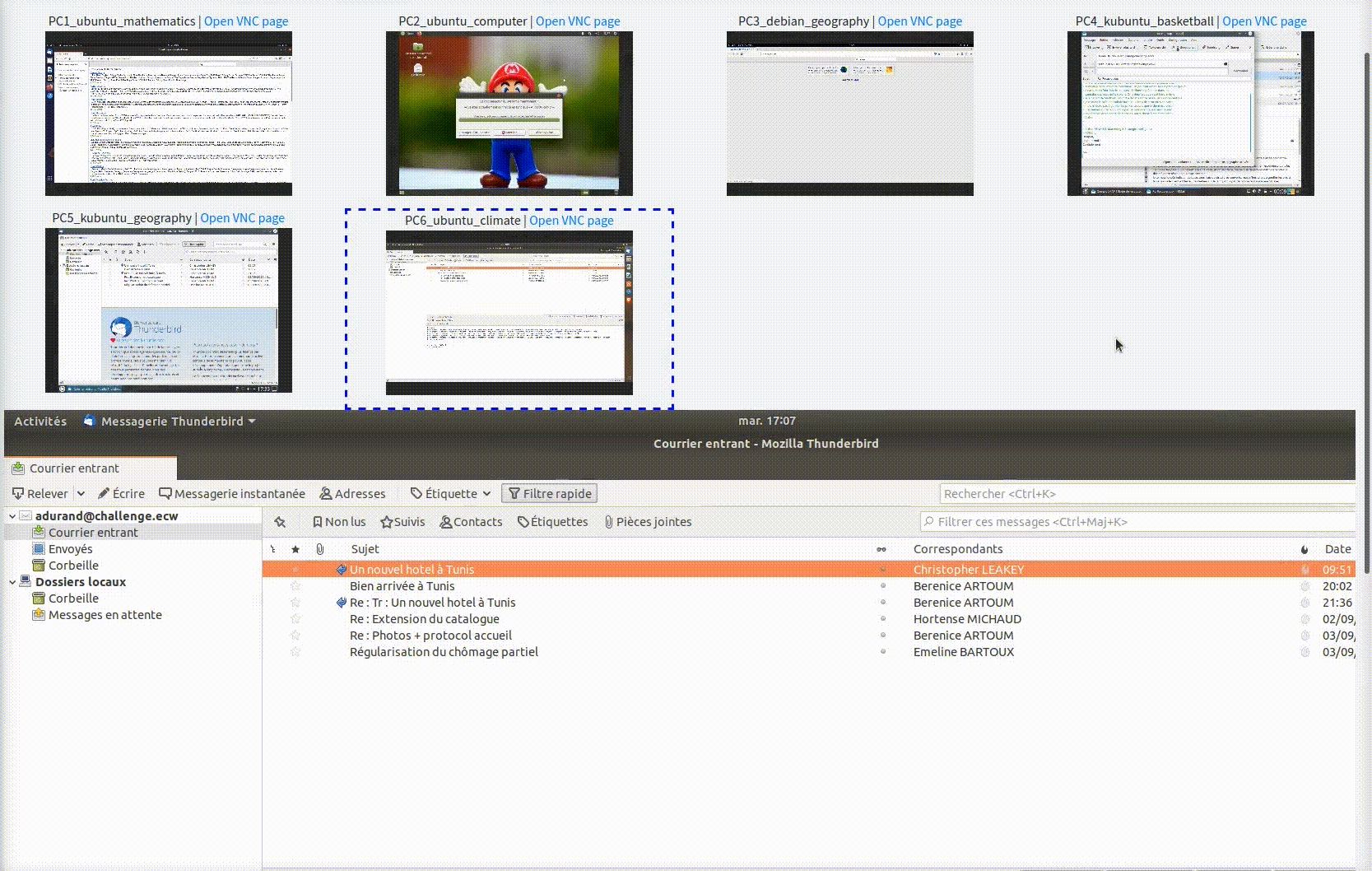Open the Régularisation du chômage partiel message
The height and width of the screenshot is (871, 1372).
click(444, 652)
